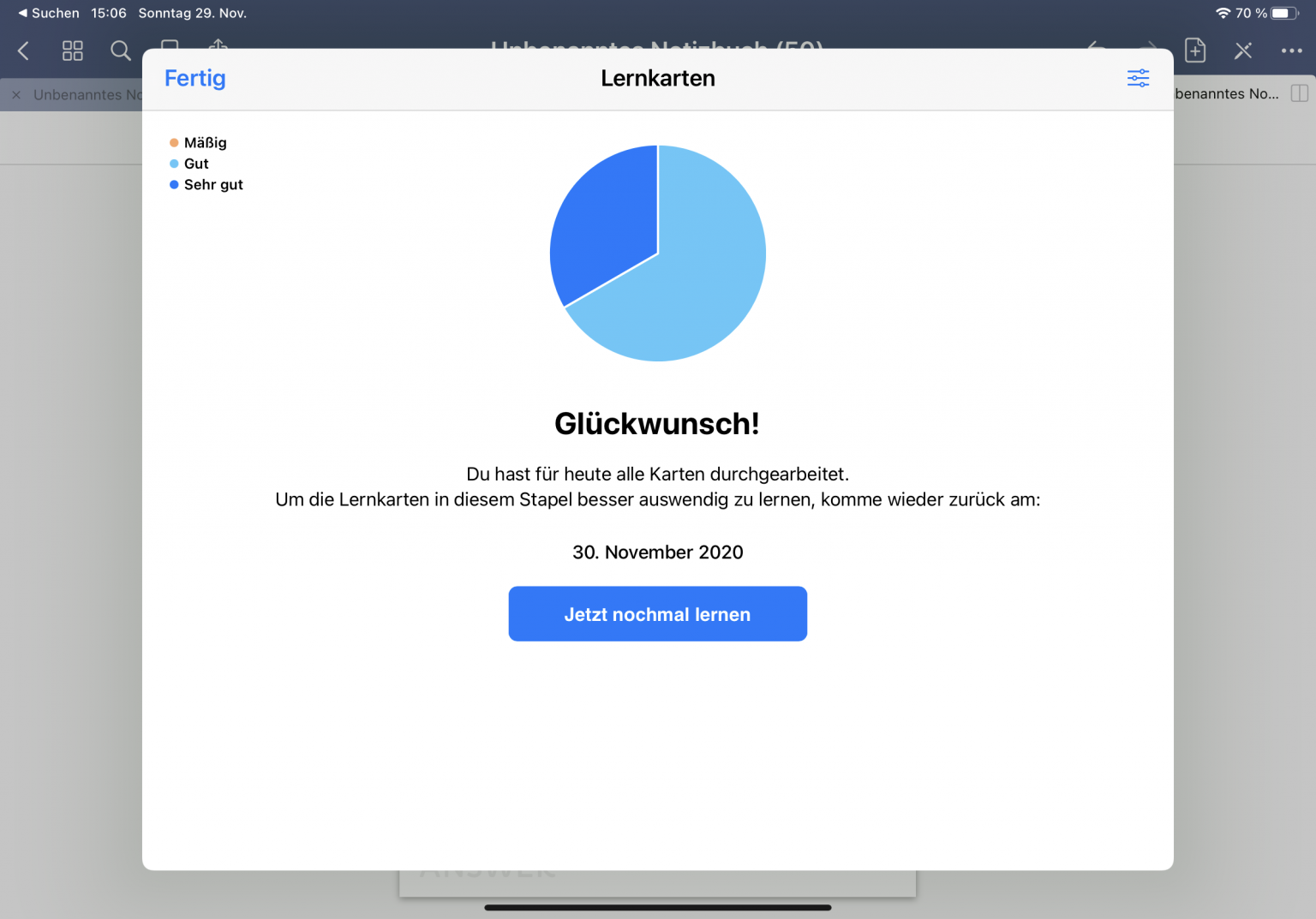Screen dimensions: 1316x919
Task: Toggle split view icon in tab bar
Action: point(1299,93)
